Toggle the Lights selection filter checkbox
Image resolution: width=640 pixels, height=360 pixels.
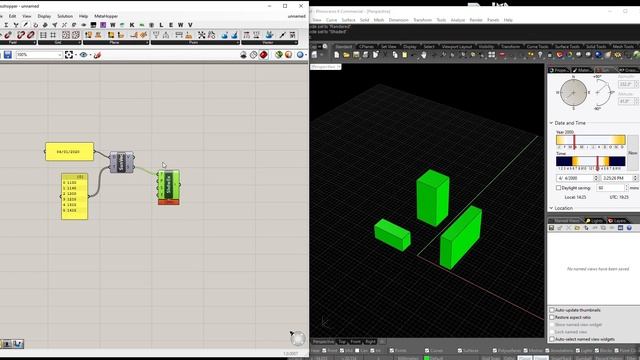click(578, 351)
